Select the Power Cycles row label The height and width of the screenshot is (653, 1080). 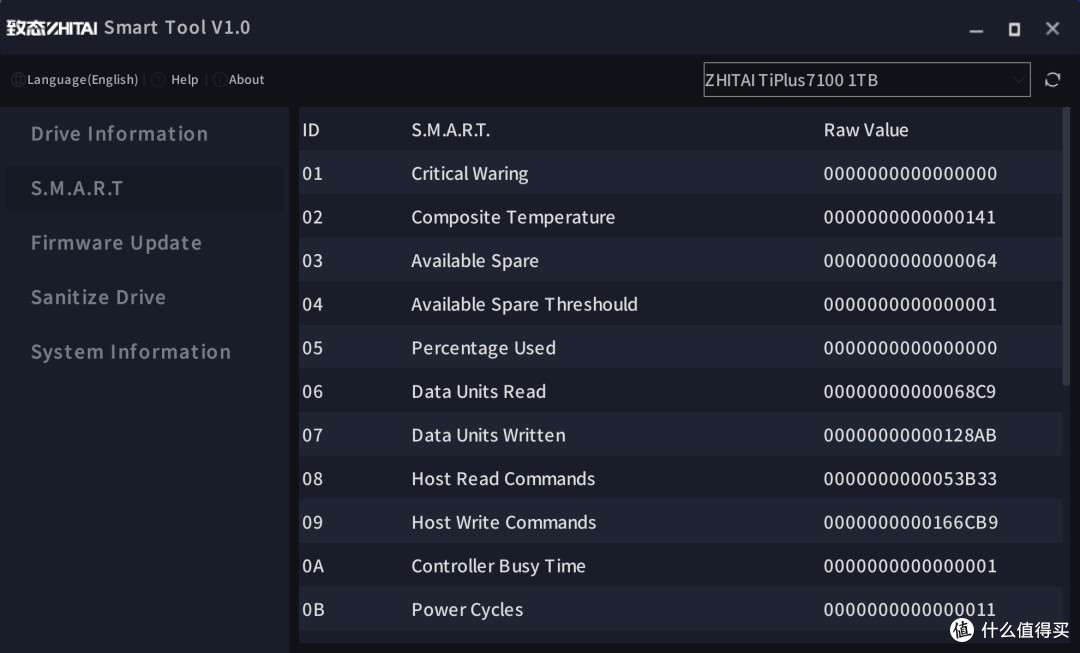[467, 610]
